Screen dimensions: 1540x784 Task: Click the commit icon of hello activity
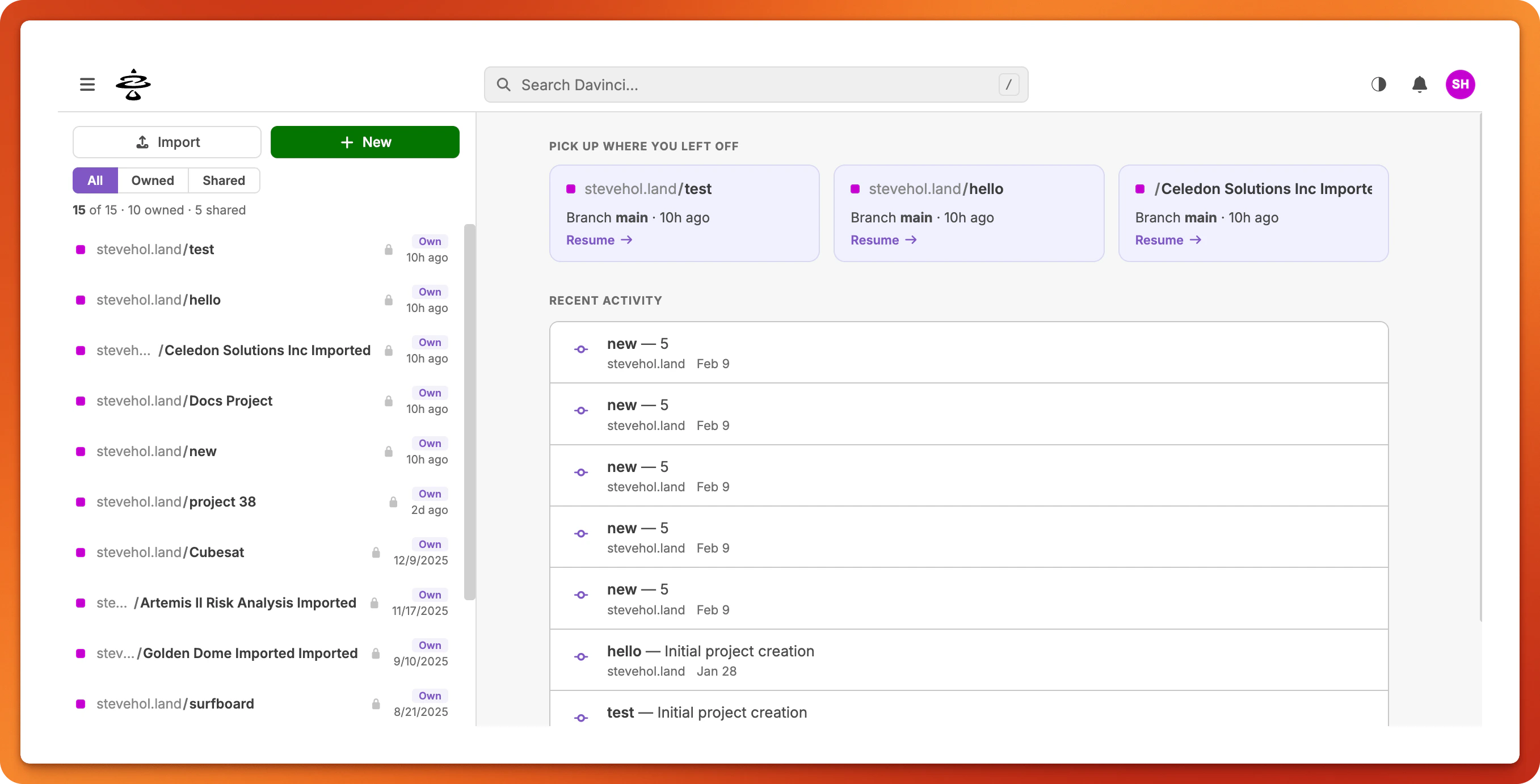(581, 657)
